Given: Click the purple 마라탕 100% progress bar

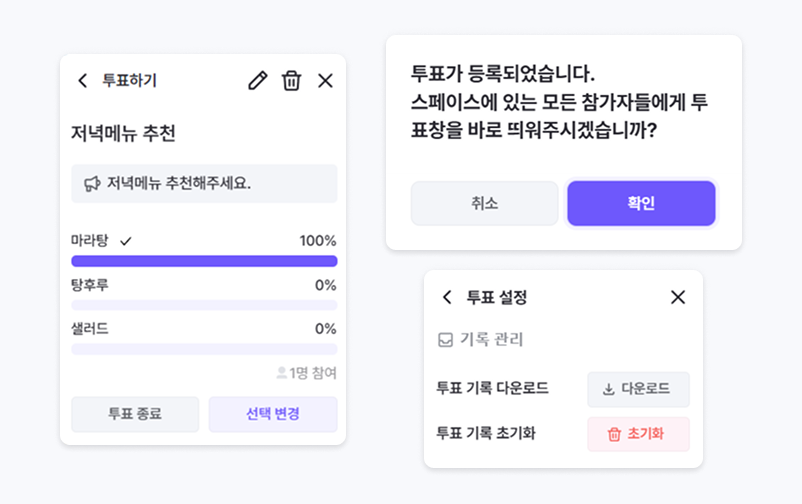Looking at the screenshot, I should [204, 261].
